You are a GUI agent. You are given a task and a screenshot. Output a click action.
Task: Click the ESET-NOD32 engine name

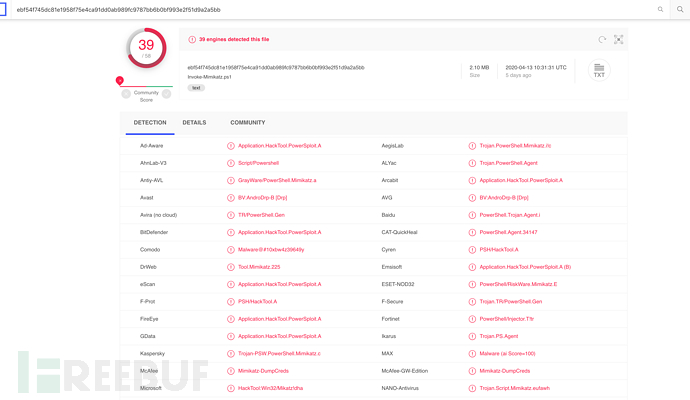coord(398,284)
